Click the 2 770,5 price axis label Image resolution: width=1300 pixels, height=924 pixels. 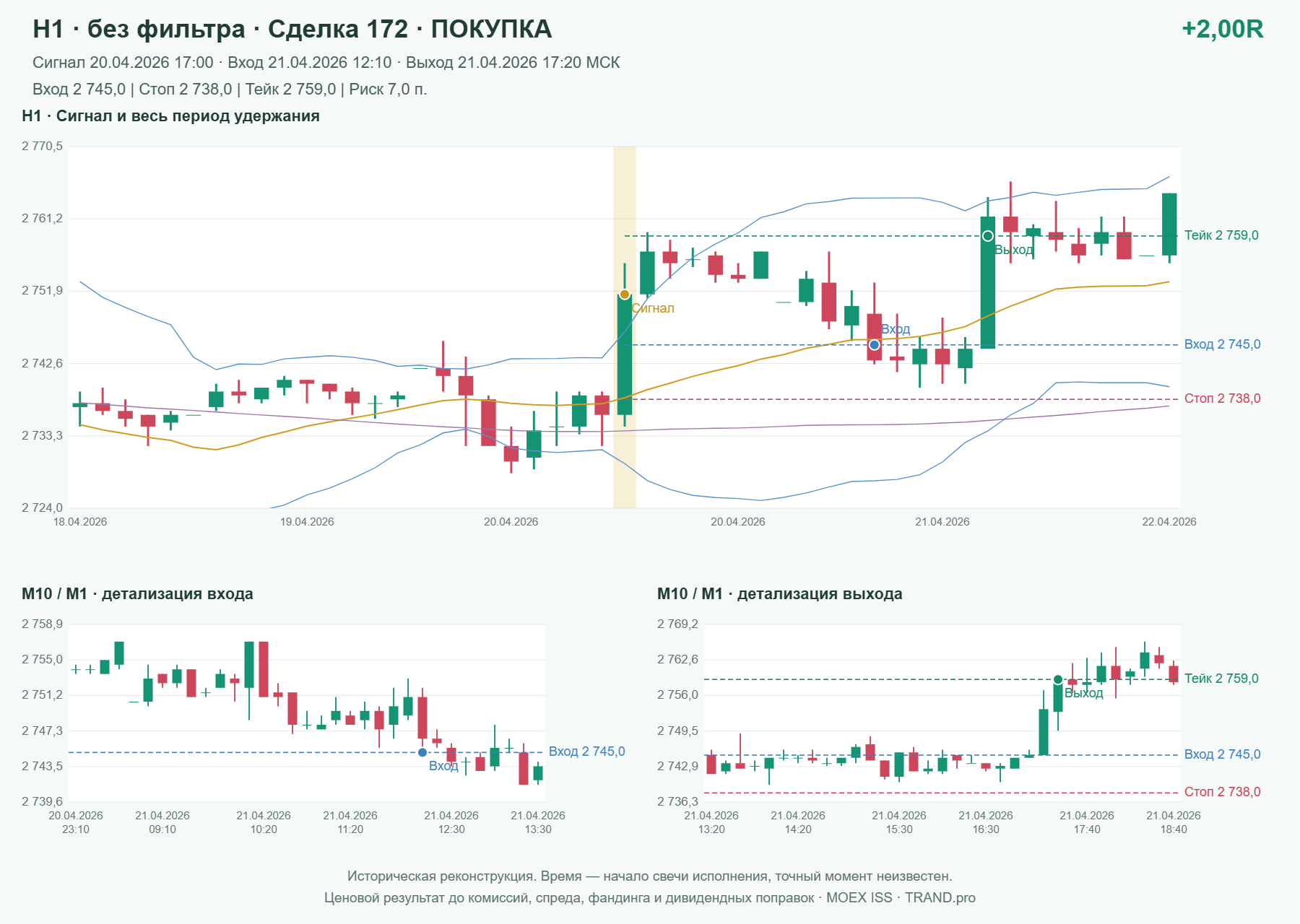click(42, 147)
